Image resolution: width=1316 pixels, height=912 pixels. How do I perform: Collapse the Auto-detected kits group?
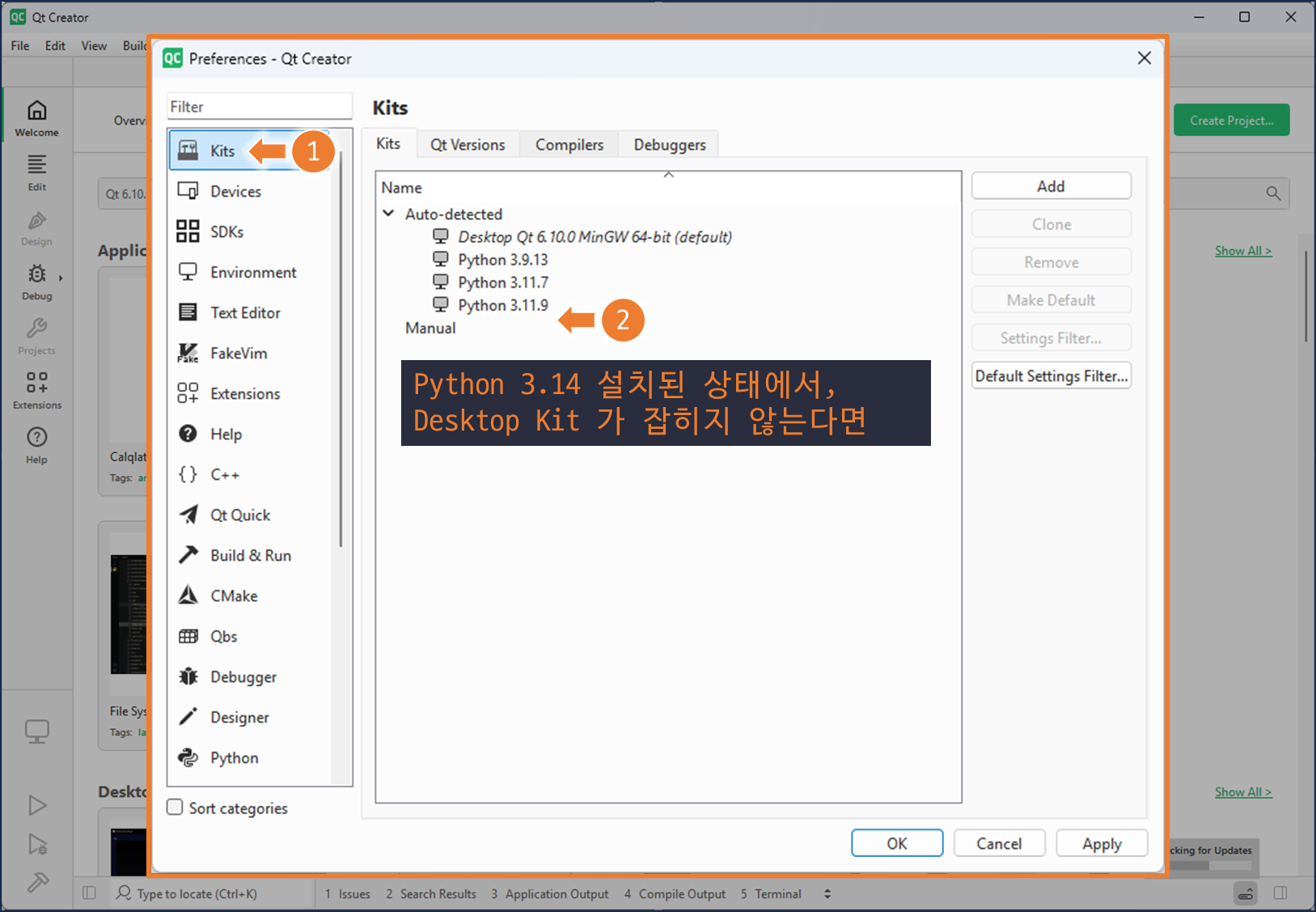click(x=388, y=214)
